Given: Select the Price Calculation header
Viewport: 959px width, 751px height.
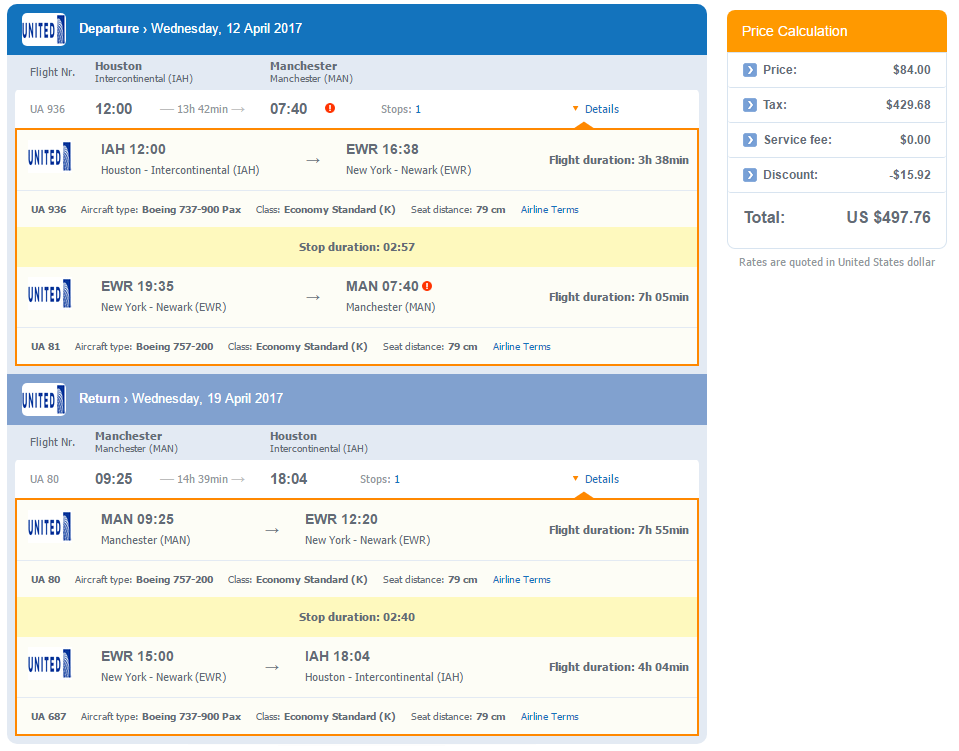Looking at the screenshot, I should (836, 31).
